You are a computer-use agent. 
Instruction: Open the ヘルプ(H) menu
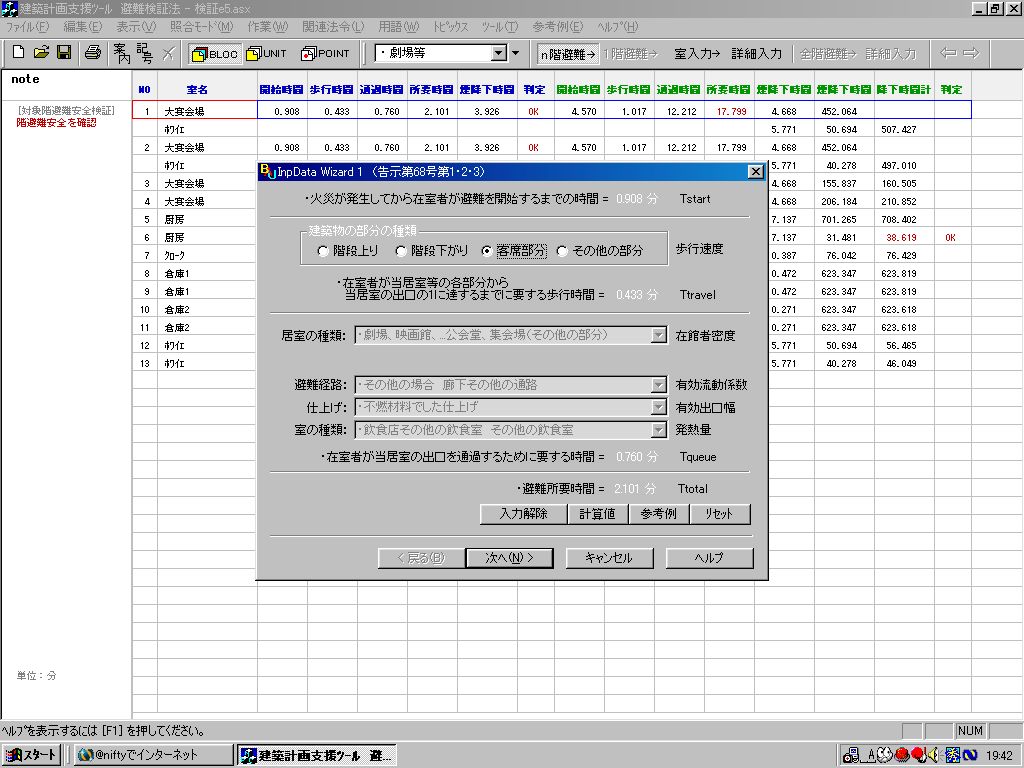(x=617, y=27)
